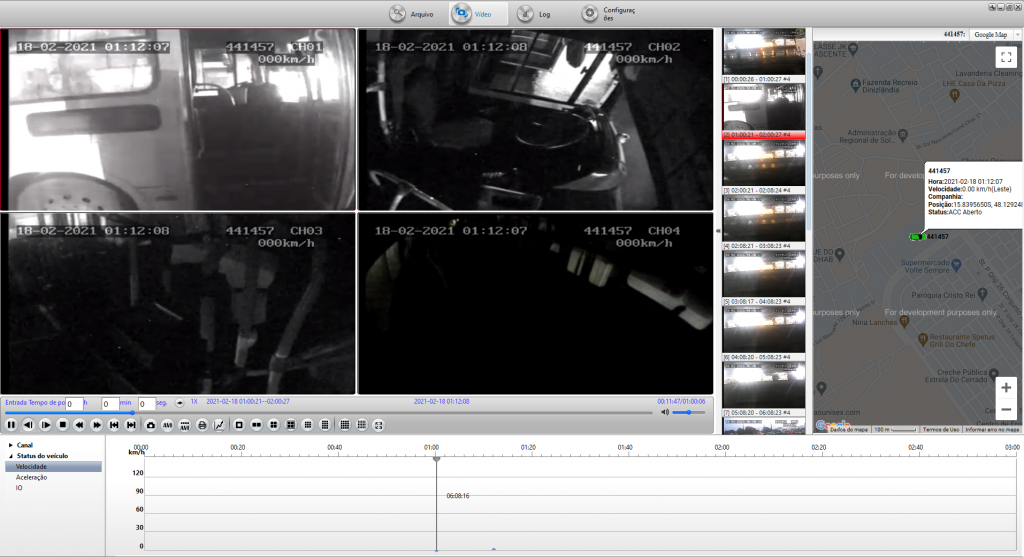Switch to single-view layout
Image resolution: width=1024 pixels, height=557 pixels.
(x=240, y=425)
